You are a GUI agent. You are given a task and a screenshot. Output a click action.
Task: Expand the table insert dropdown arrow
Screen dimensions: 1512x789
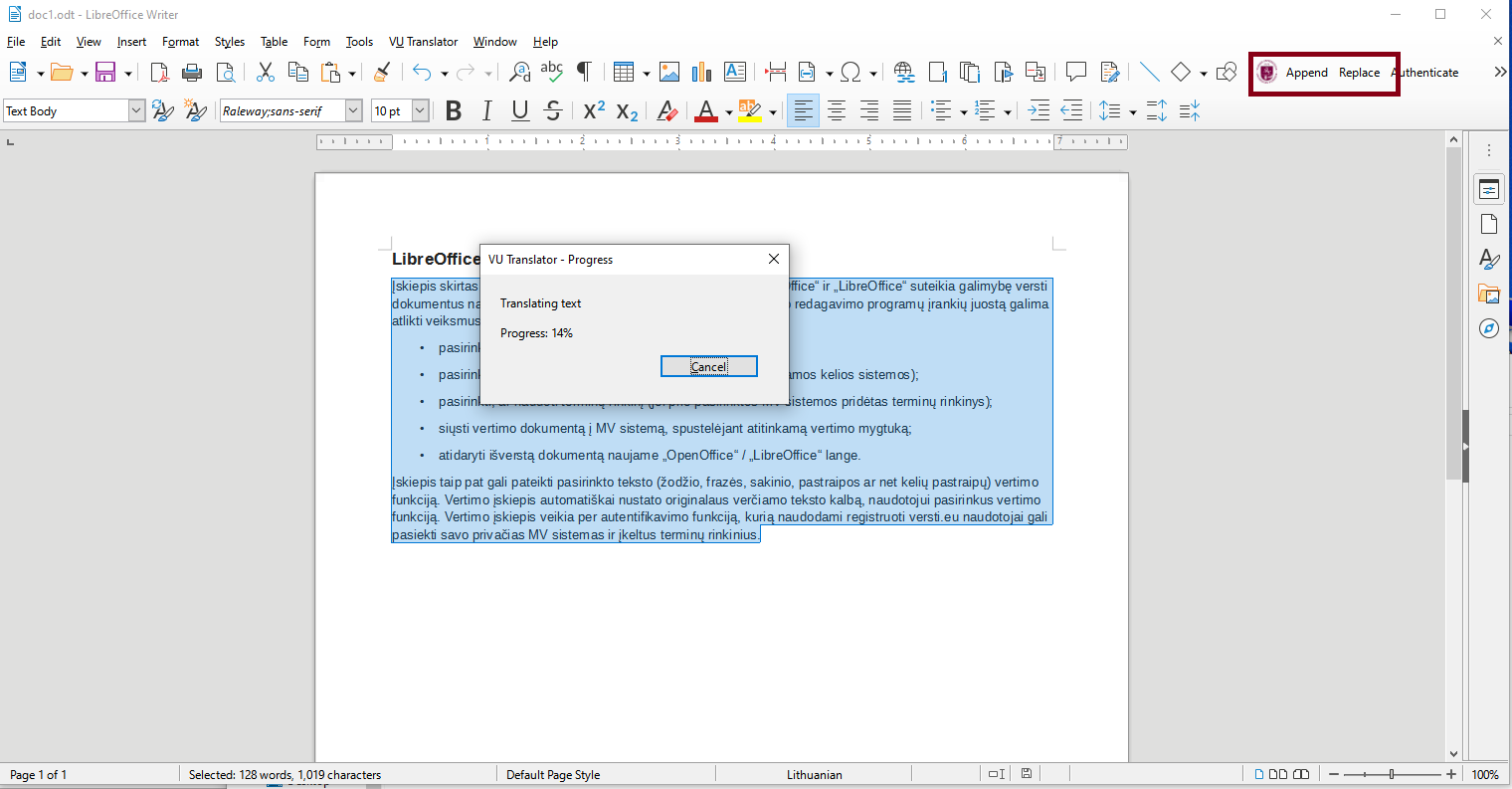coord(646,74)
